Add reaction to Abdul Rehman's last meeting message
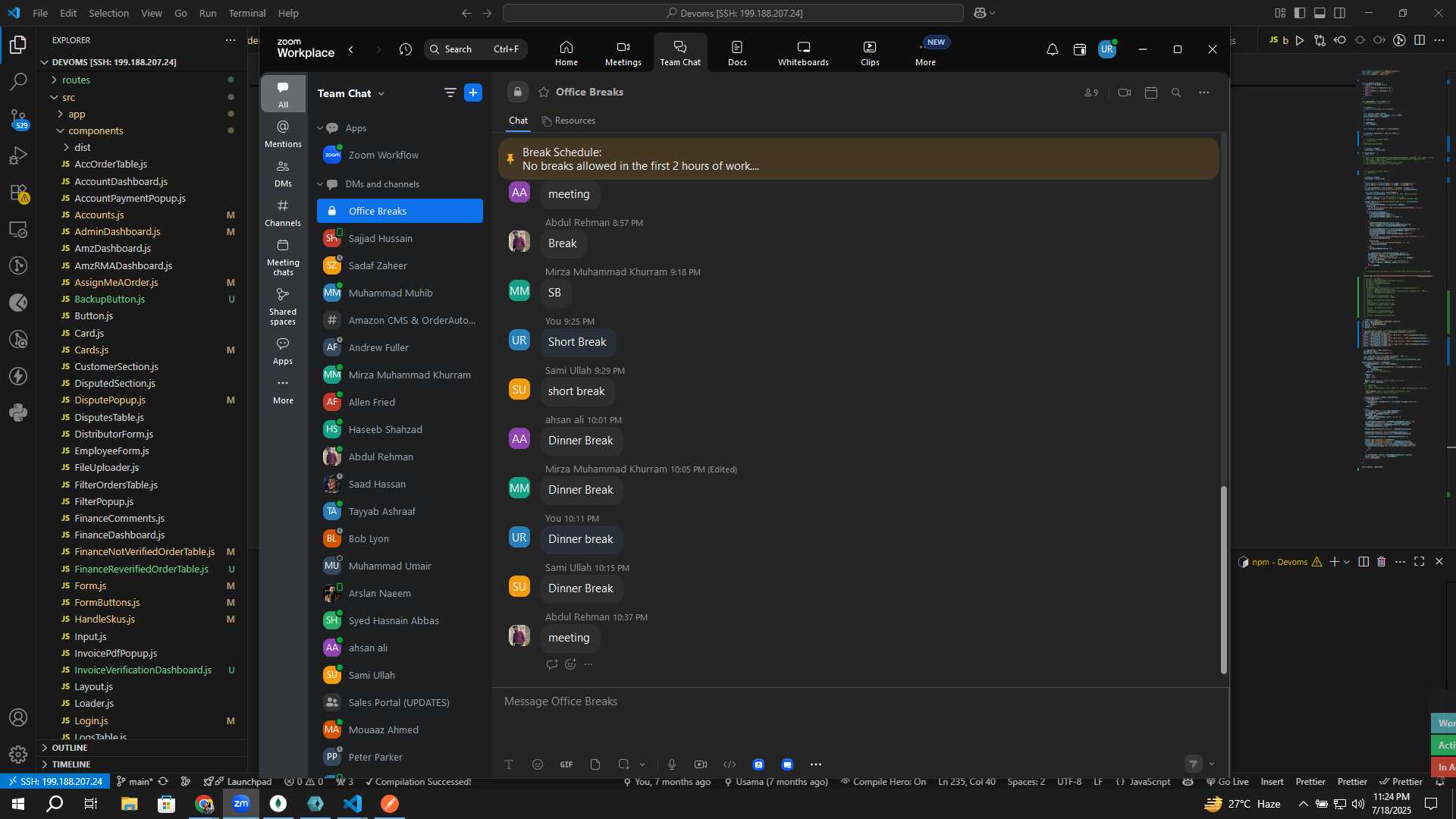The width and height of the screenshot is (1456, 819). click(570, 664)
